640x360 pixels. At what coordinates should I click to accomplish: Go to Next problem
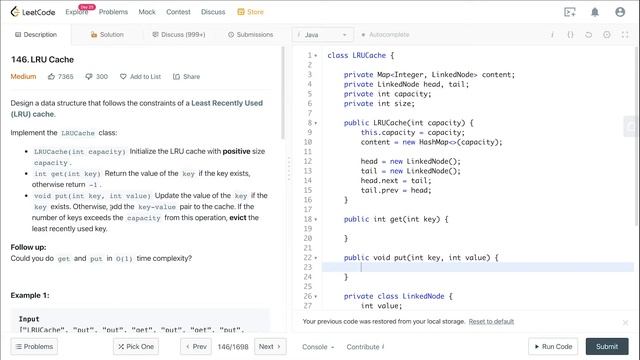tap(270, 347)
